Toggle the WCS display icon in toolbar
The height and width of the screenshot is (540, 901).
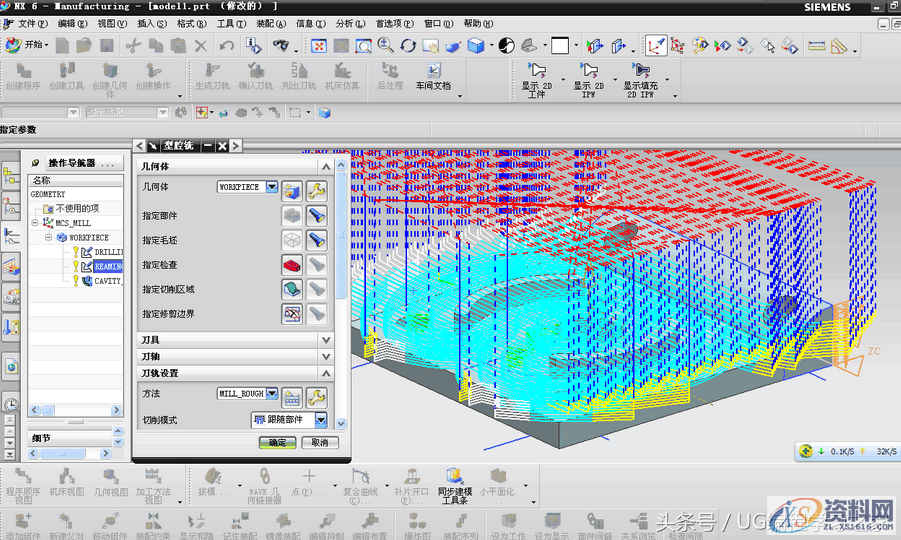pyautogui.click(x=655, y=46)
